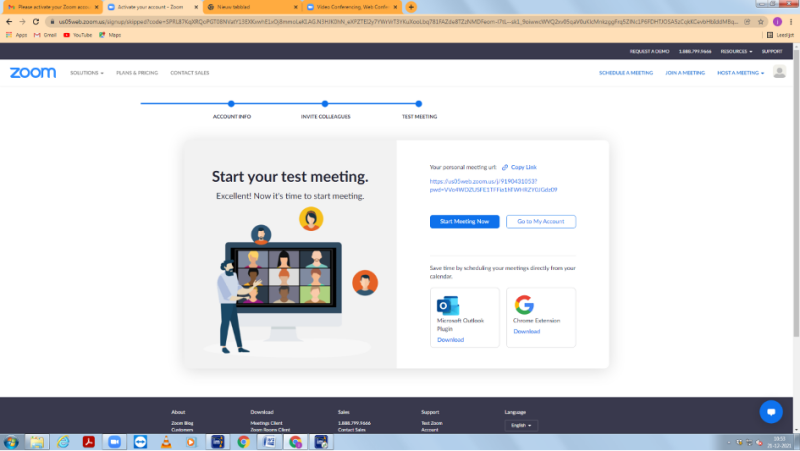Viewport: 800px width, 451px height.
Task: Open the Zoom app in the taskbar
Action: (x=114, y=442)
